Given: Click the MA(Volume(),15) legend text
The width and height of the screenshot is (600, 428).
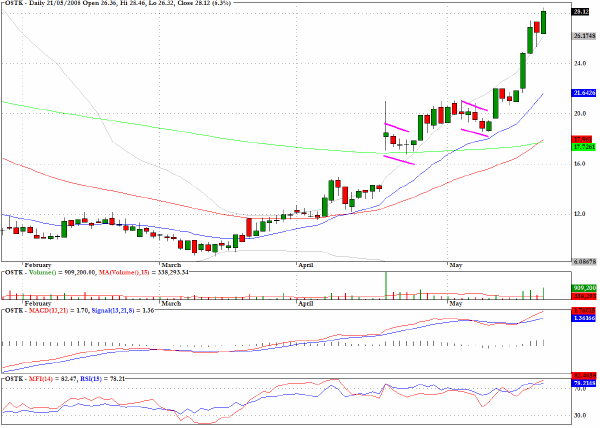Looking at the screenshot, I should tap(122, 272).
